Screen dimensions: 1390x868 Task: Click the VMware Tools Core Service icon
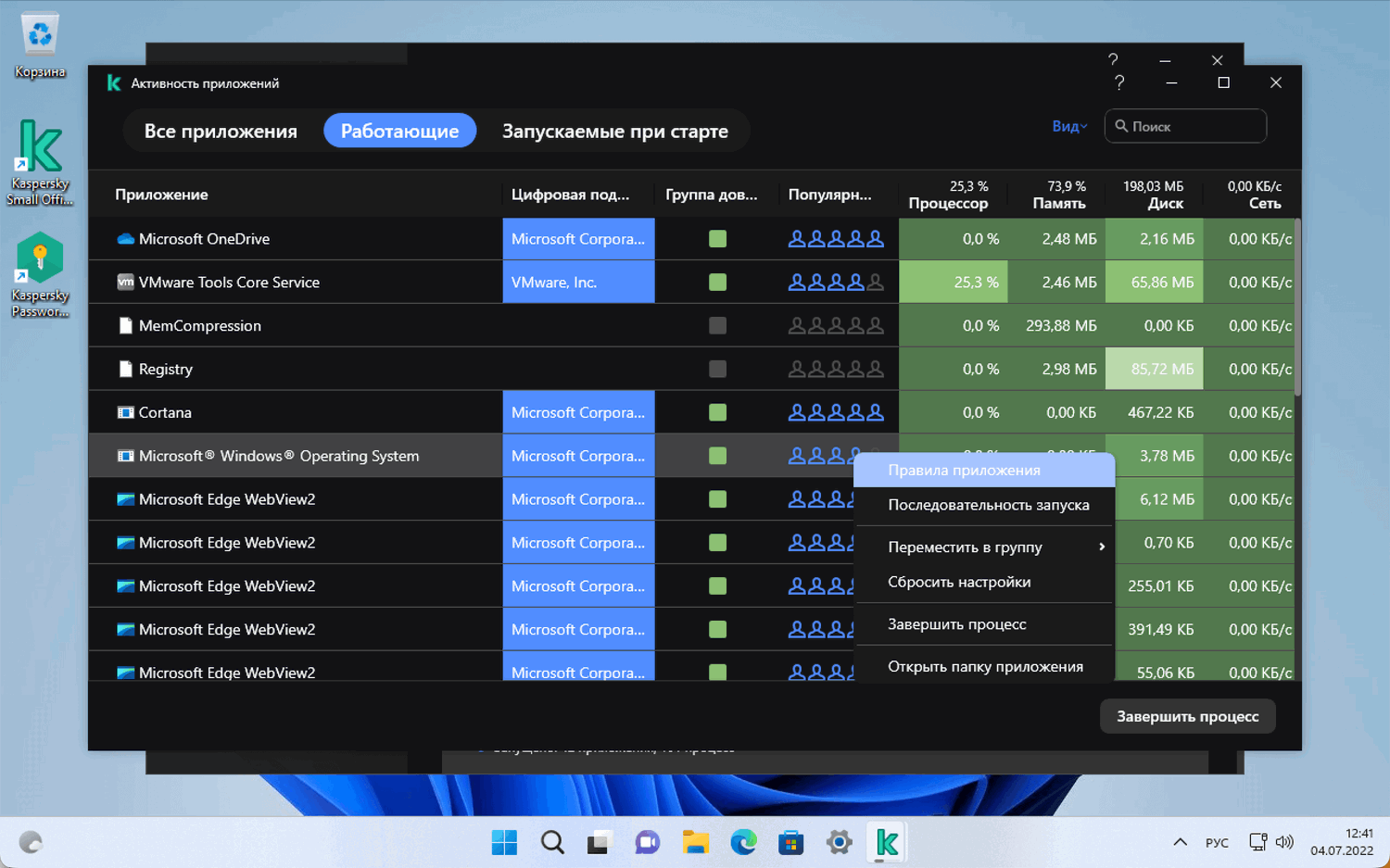point(126,283)
